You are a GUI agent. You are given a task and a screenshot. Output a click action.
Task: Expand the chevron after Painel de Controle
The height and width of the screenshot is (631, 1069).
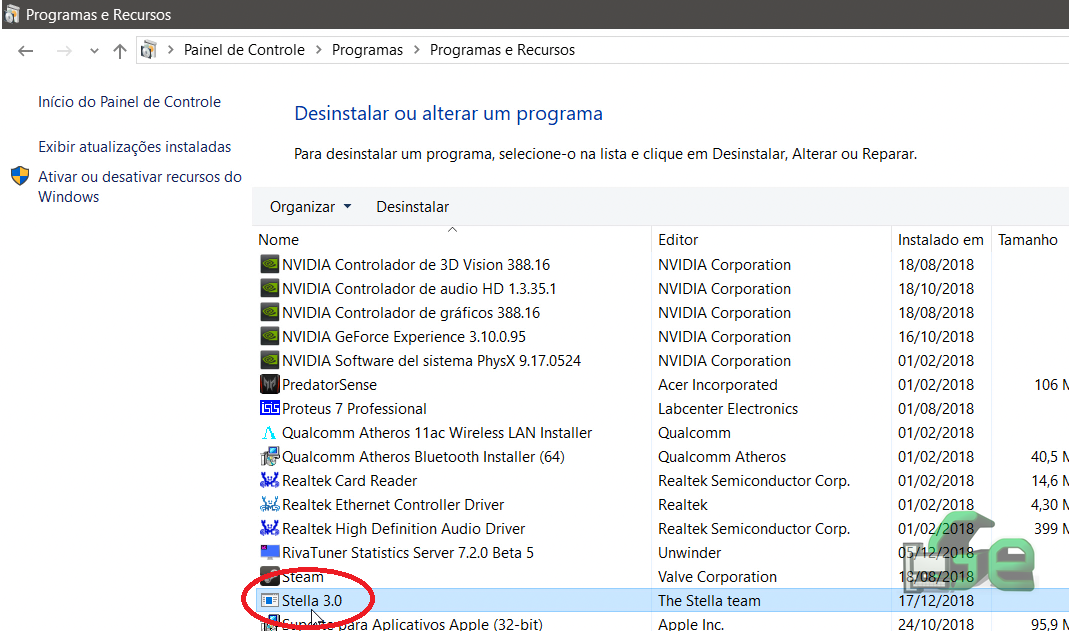[x=318, y=50]
